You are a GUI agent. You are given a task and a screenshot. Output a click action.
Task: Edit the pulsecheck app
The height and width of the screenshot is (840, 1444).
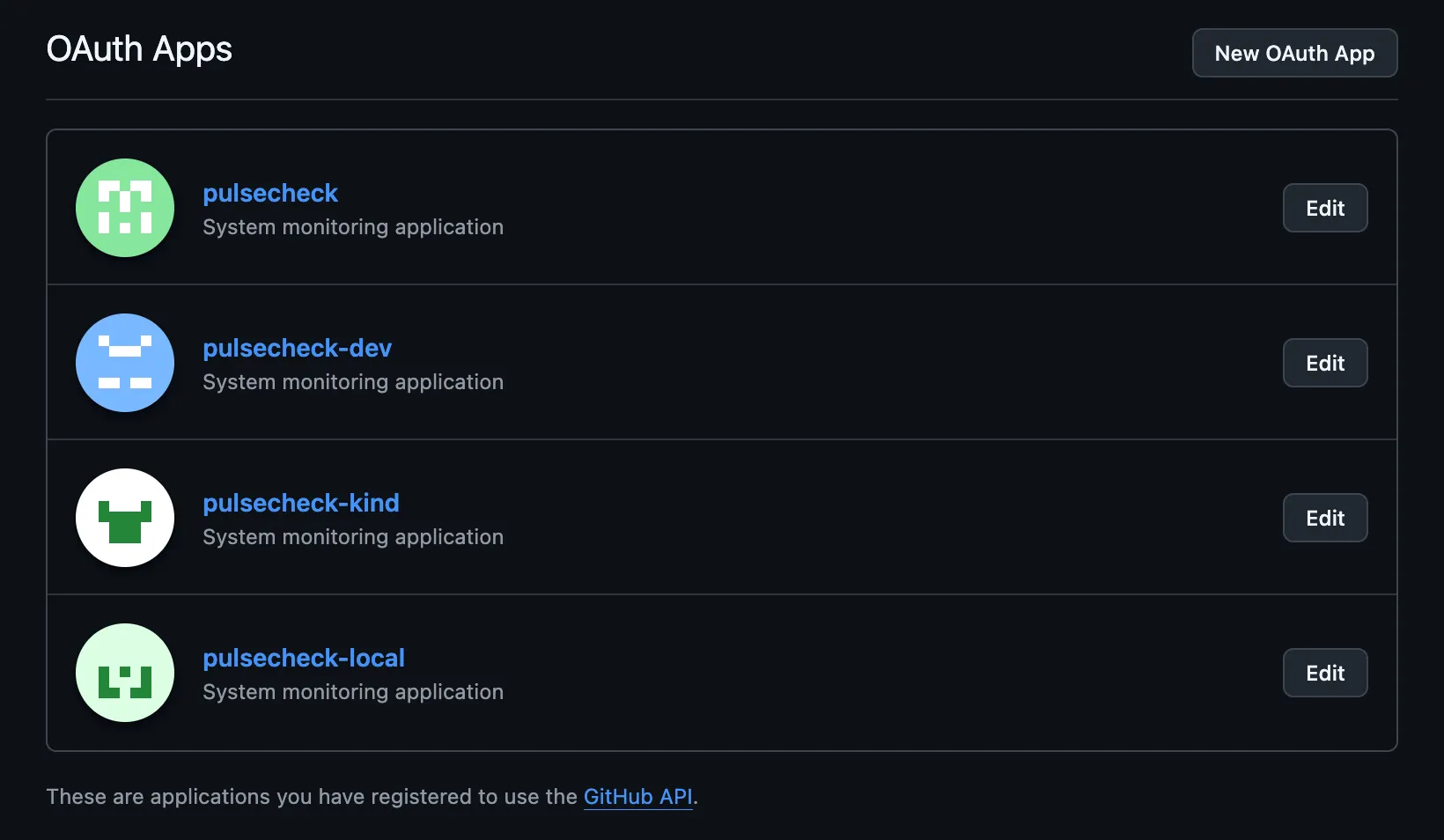point(1325,208)
